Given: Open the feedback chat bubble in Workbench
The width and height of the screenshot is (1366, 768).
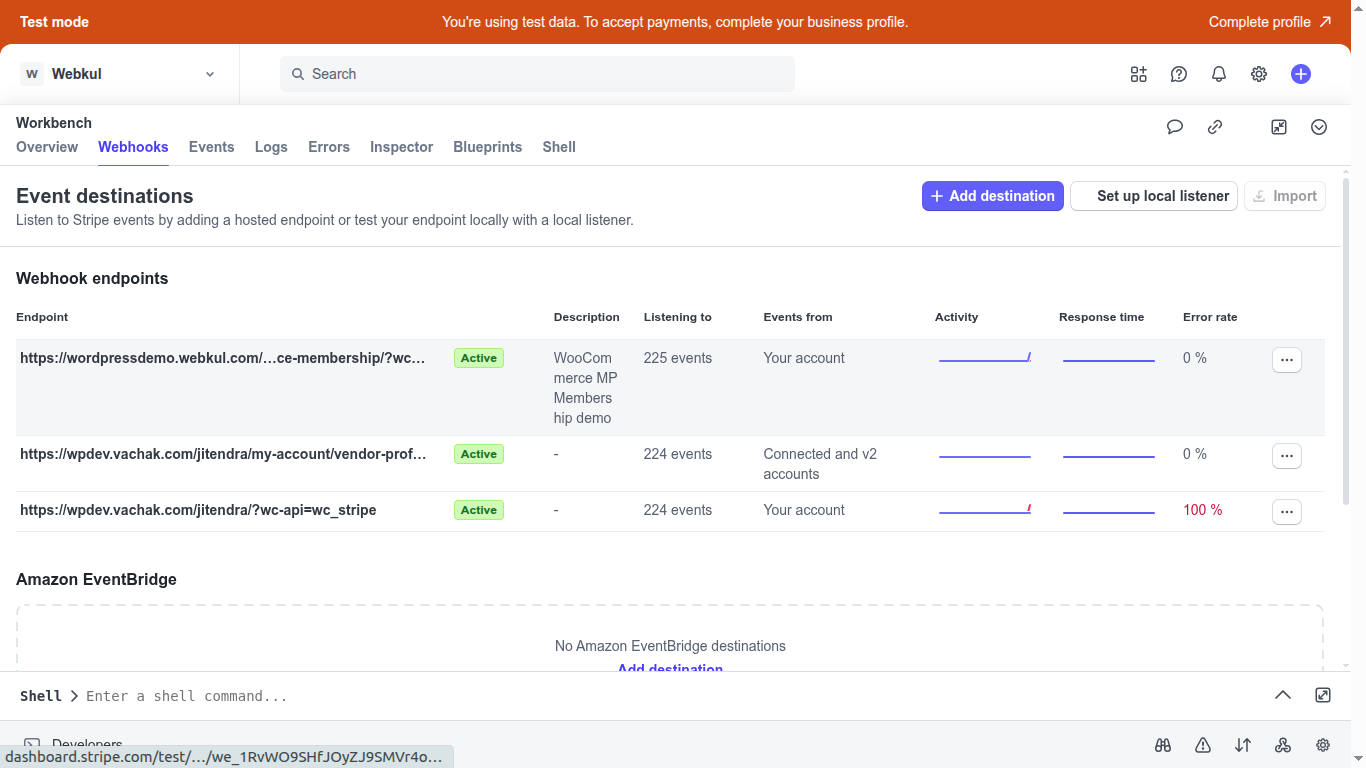Looking at the screenshot, I should pyautogui.click(x=1175, y=127).
